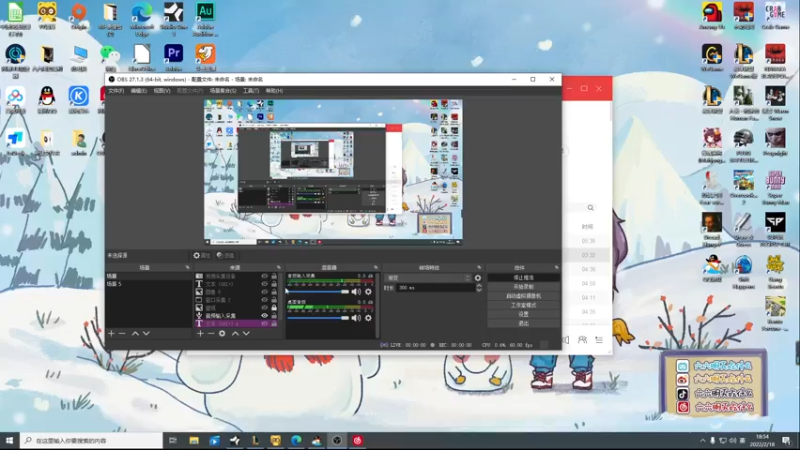Pop out the Scenes dock panel
800x450 pixels.
click(187, 267)
